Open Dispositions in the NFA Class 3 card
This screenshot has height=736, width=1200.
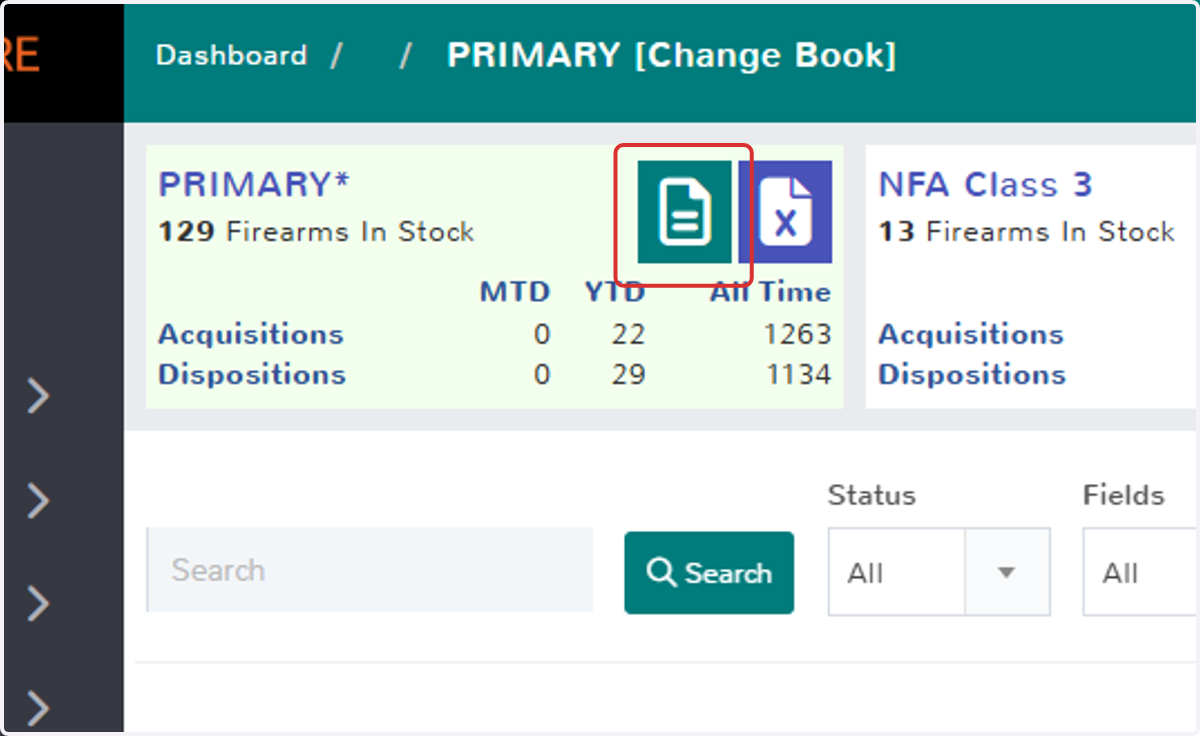point(972,375)
